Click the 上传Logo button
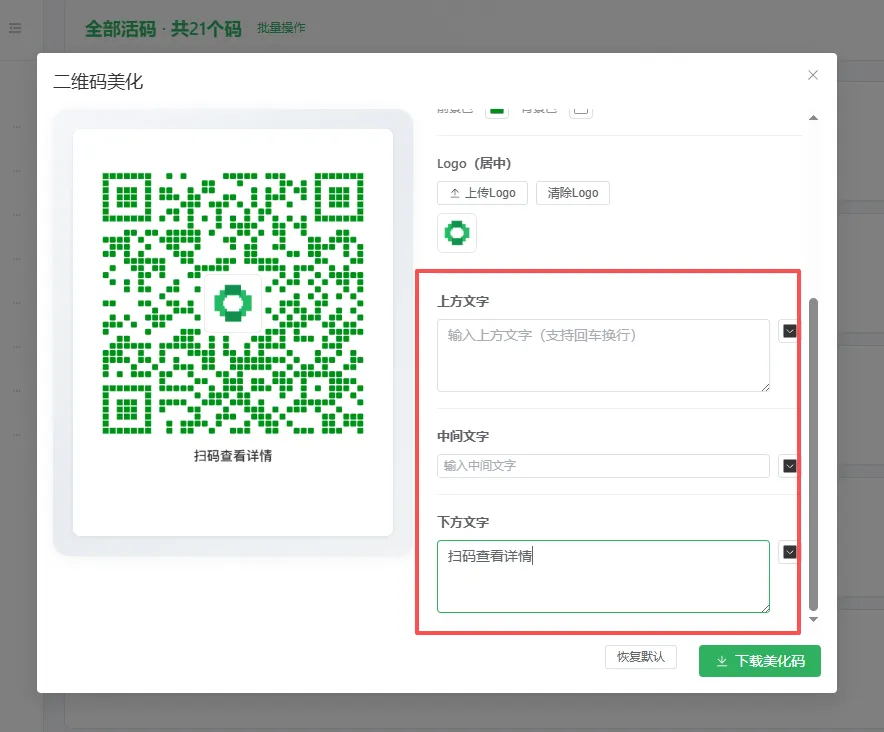This screenshot has width=884, height=732. (x=482, y=193)
